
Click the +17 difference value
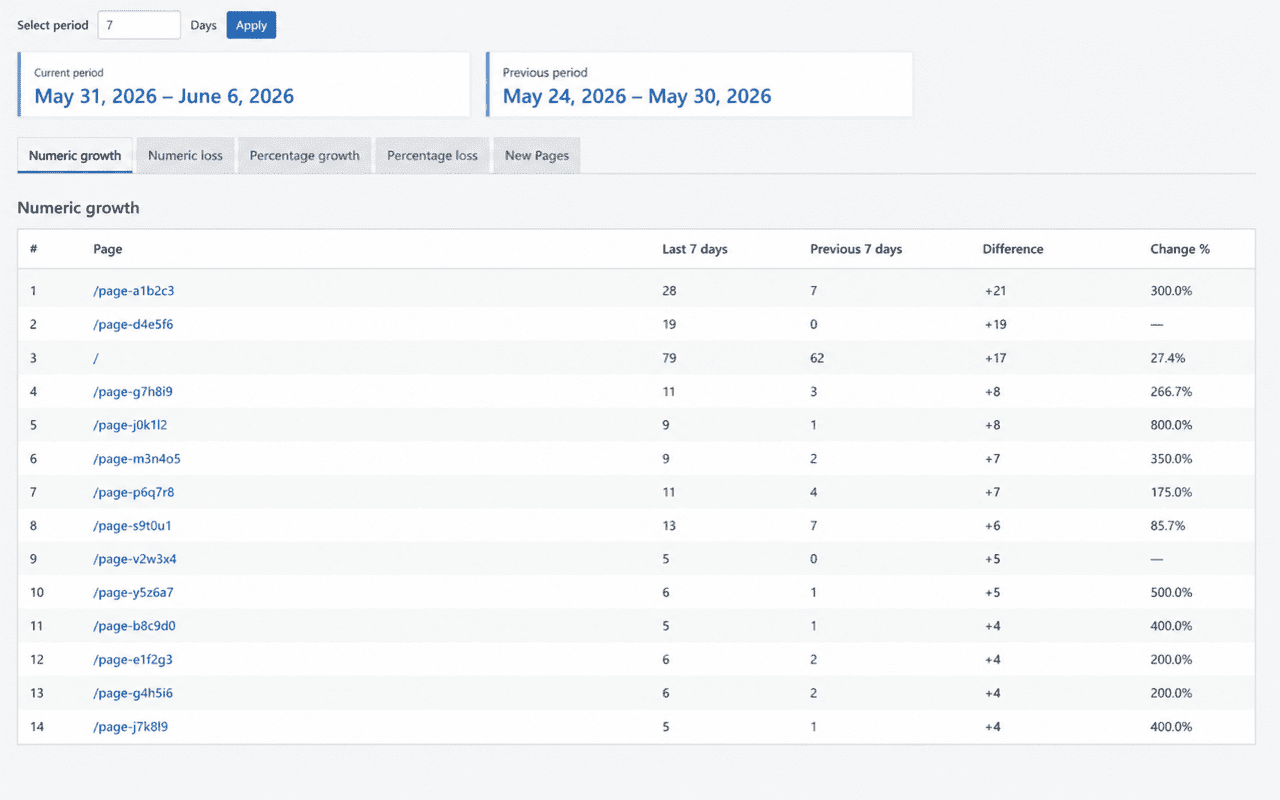[x=995, y=358]
